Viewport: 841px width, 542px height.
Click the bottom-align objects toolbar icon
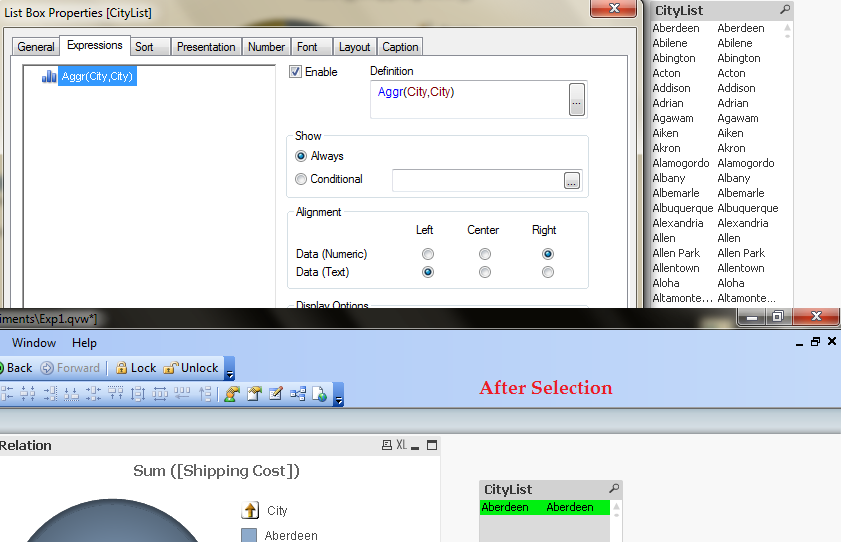coord(71,394)
